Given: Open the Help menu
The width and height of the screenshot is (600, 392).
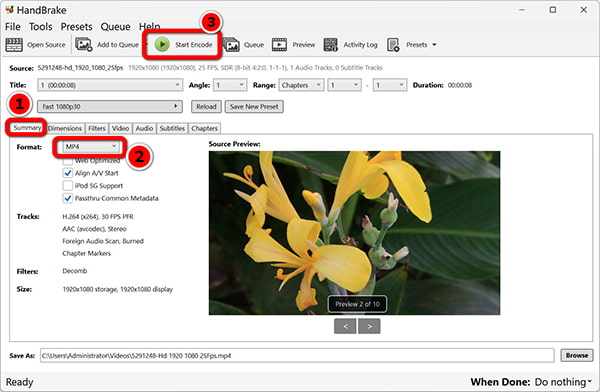Looking at the screenshot, I should click(x=150, y=26).
